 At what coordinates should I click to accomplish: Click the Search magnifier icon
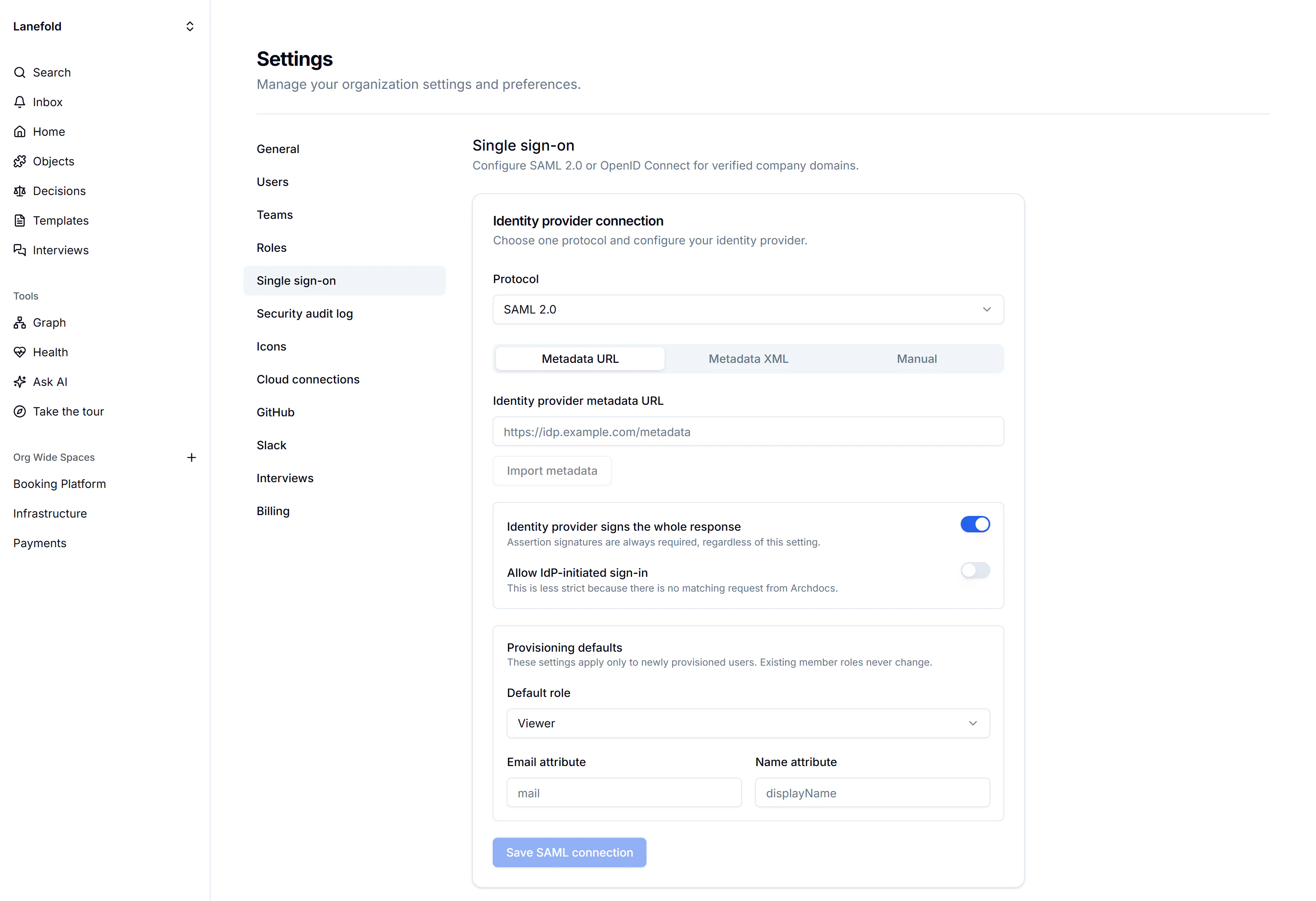click(20, 72)
